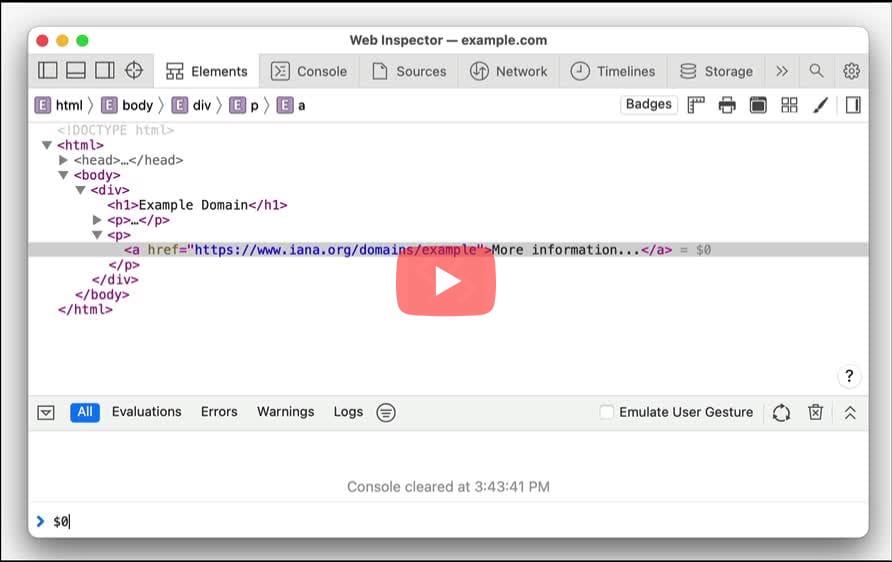Select the closing </html> tag row
The height and width of the screenshot is (562, 892).
click(x=85, y=309)
